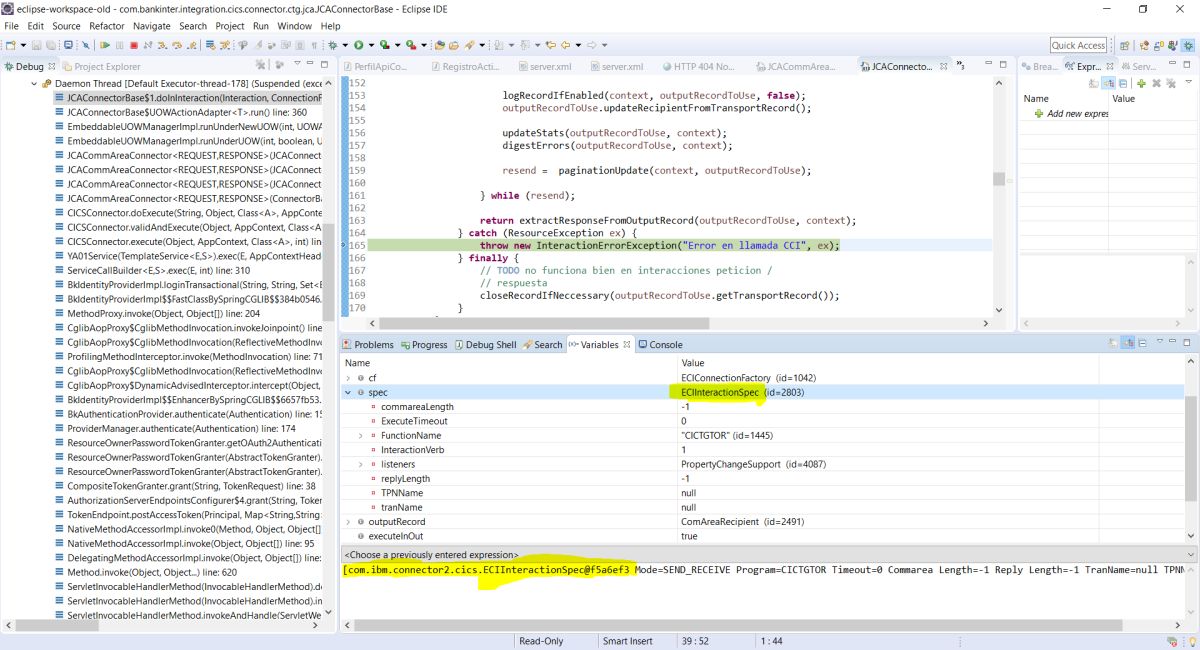Screen dimensions: 1200x650
Task: Click the Step Into toolbar icon
Action: click(162, 45)
